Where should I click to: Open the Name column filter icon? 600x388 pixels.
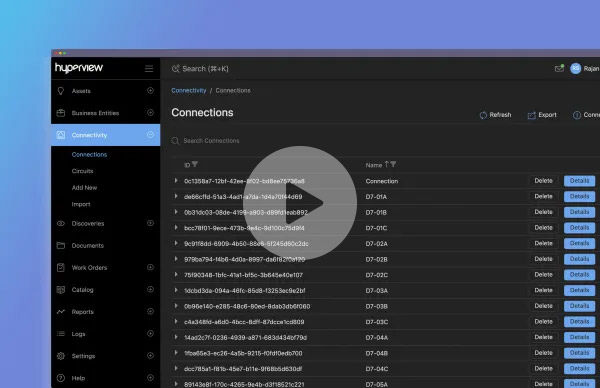[393, 164]
